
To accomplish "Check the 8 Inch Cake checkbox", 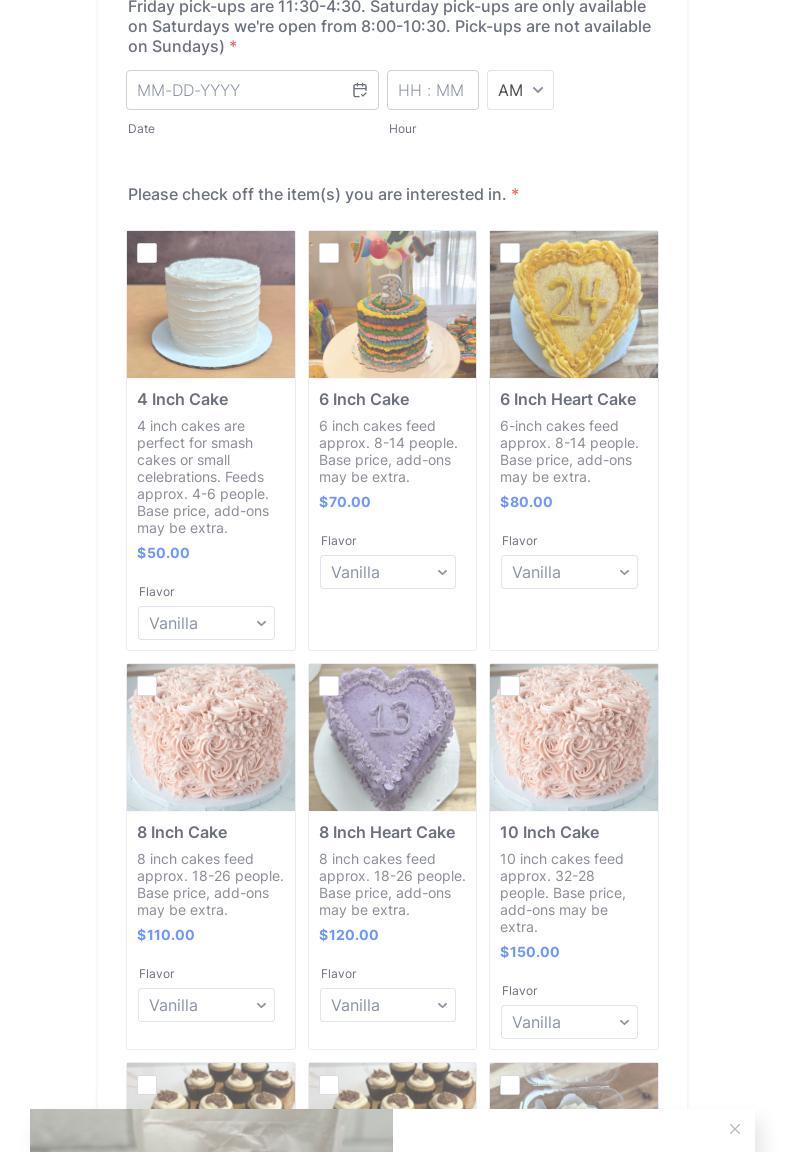I will tap(147, 685).
